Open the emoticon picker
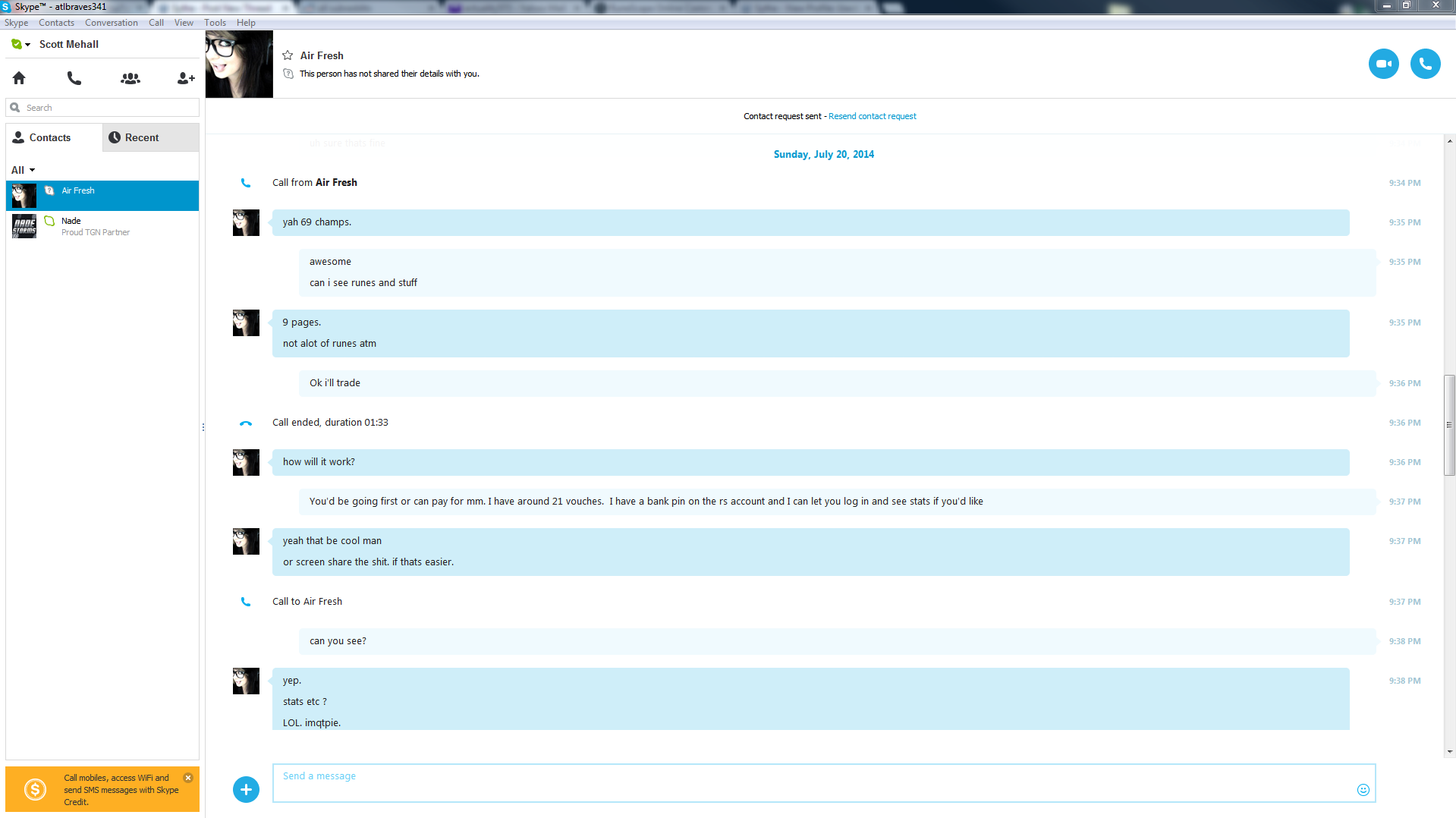1456x818 pixels. coord(1363,790)
